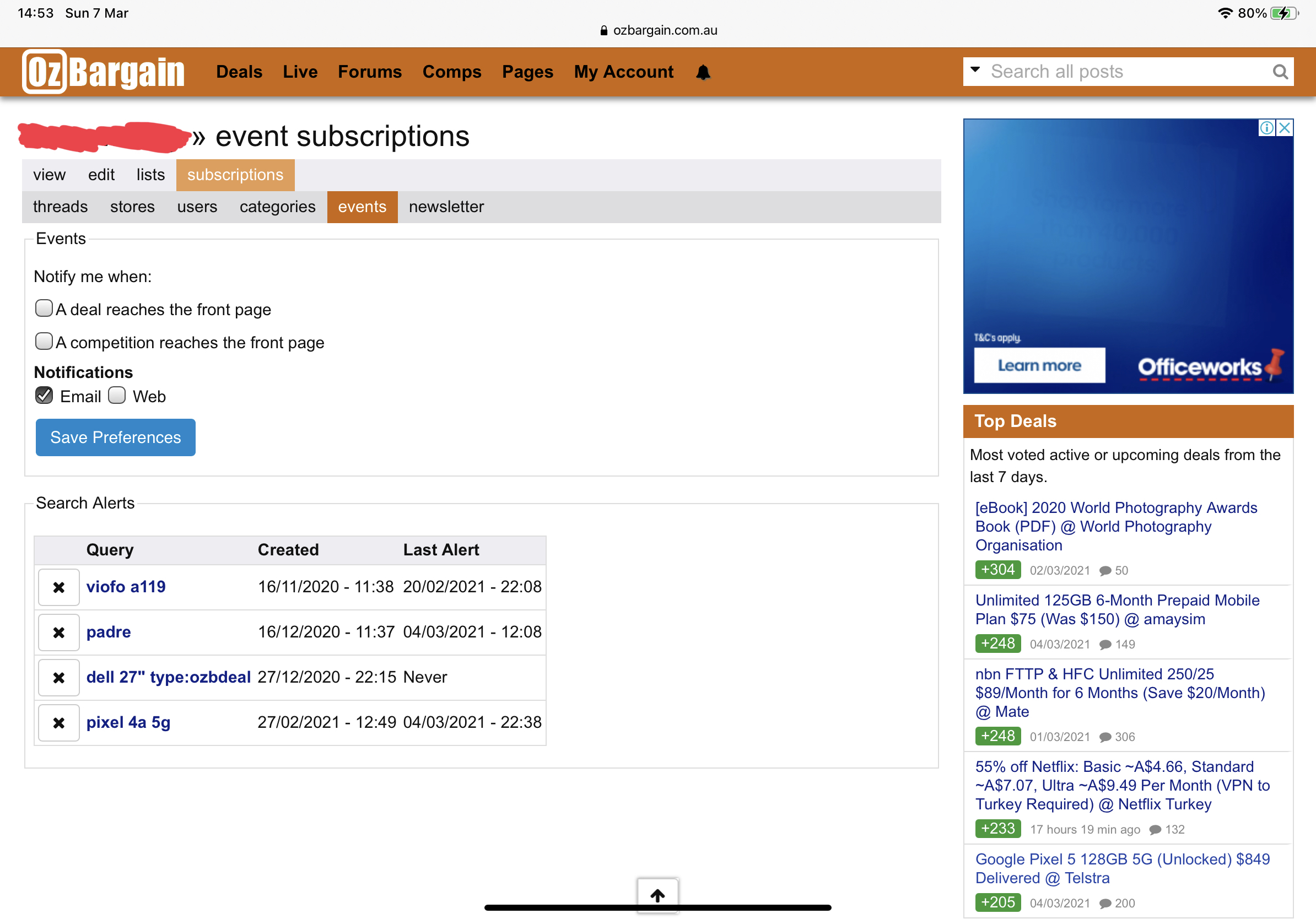Switch to the newsletter tab
Screen dimensions: 1316x919
pyautogui.click(x=446, y=207)
